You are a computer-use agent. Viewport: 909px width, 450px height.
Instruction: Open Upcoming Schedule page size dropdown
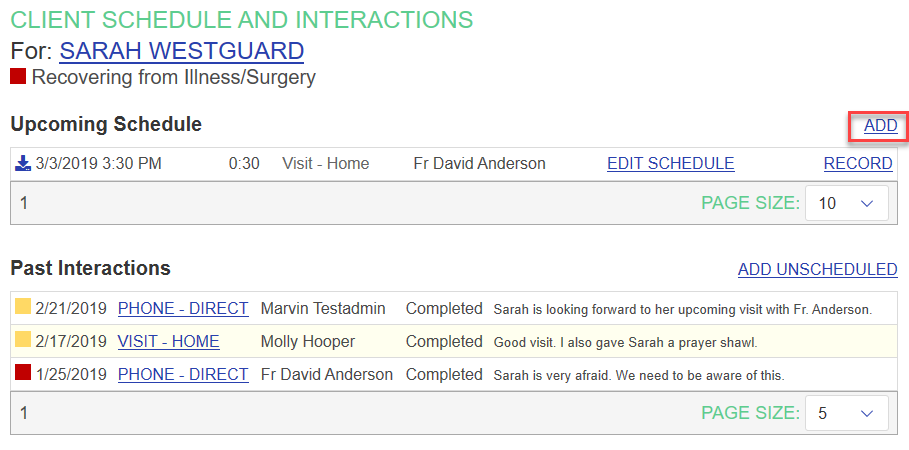(x=846, y=203)
